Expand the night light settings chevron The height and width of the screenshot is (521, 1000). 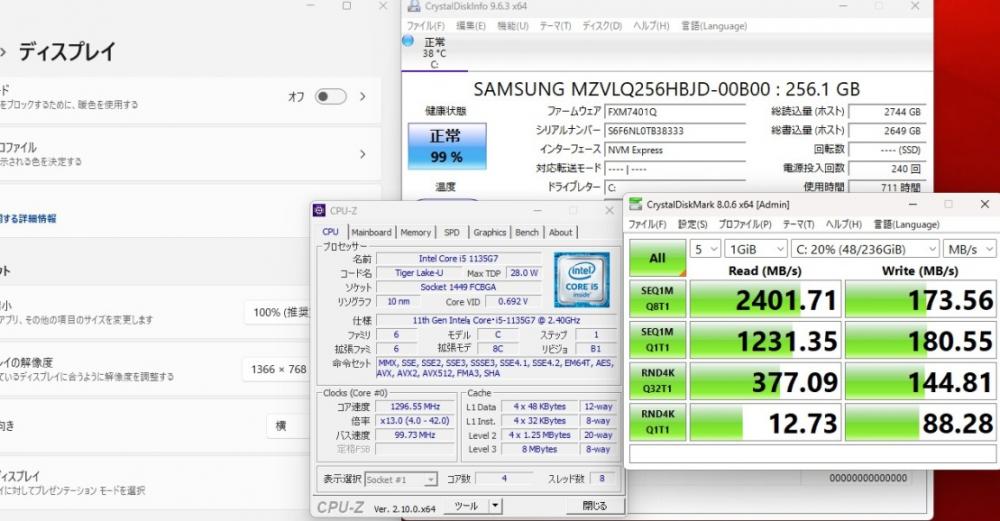(363, 96)
